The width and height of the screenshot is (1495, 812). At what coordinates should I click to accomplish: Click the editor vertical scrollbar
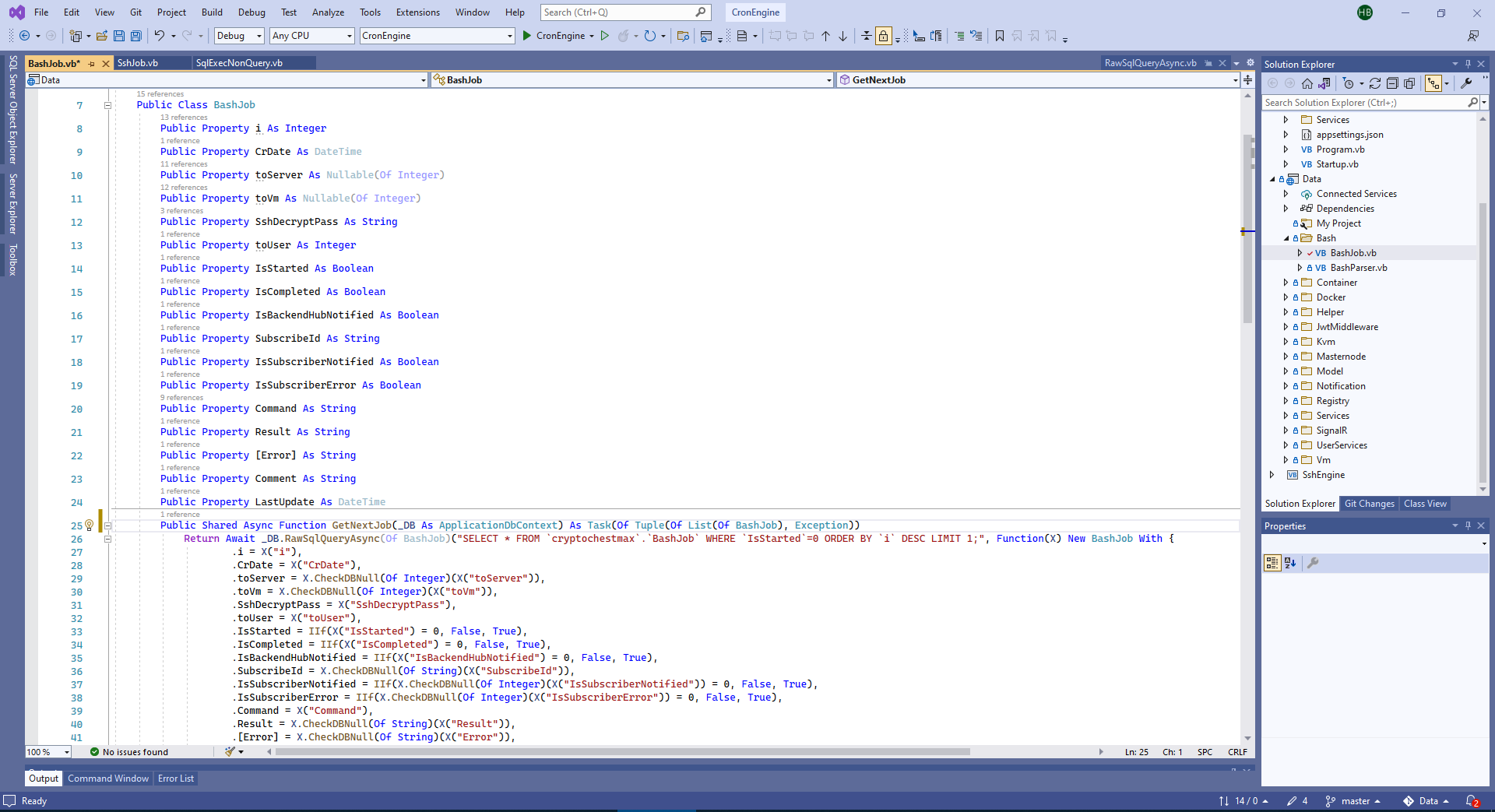tap(1247, 230)
